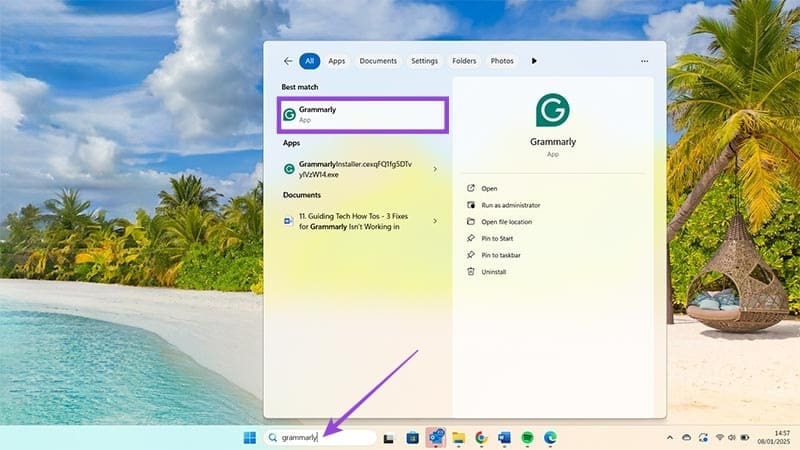Uninstall Grammarly from the actions list
Screen dimensions: 800x450
tap(494, 271)
